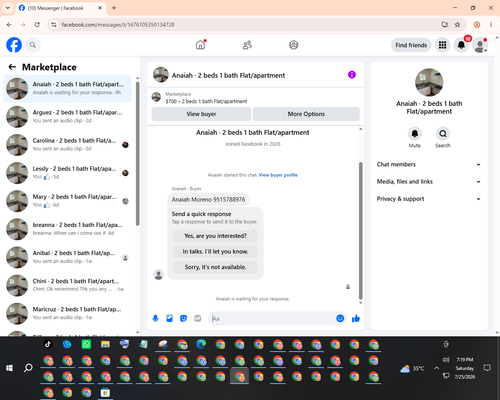
Task: Show hidden system tray icons
Action: (436, 368)
